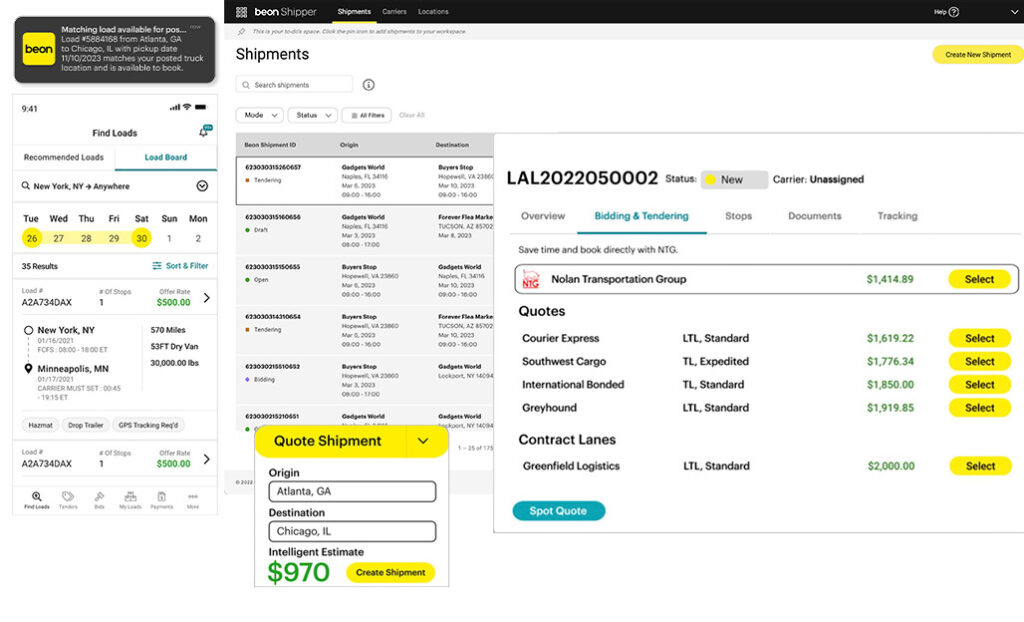Select the International Bonded quote
The height and width of the screenshot is (622, 1024).
click(x=980, y=385)
